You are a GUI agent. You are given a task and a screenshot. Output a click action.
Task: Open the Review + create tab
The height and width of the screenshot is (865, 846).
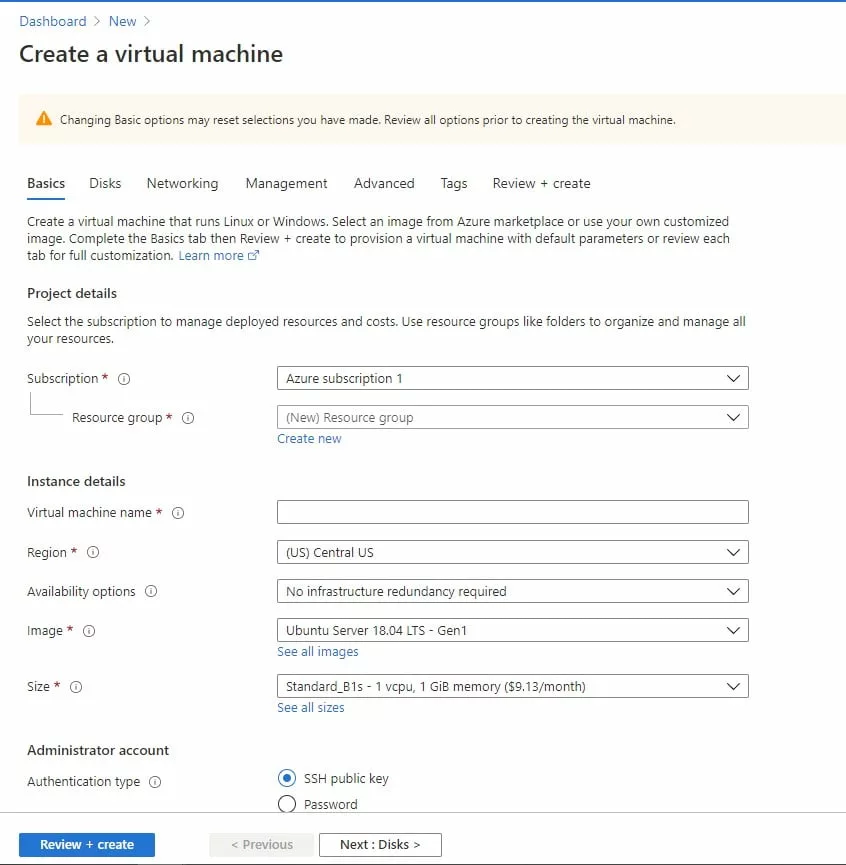click(x=541, y=184)
